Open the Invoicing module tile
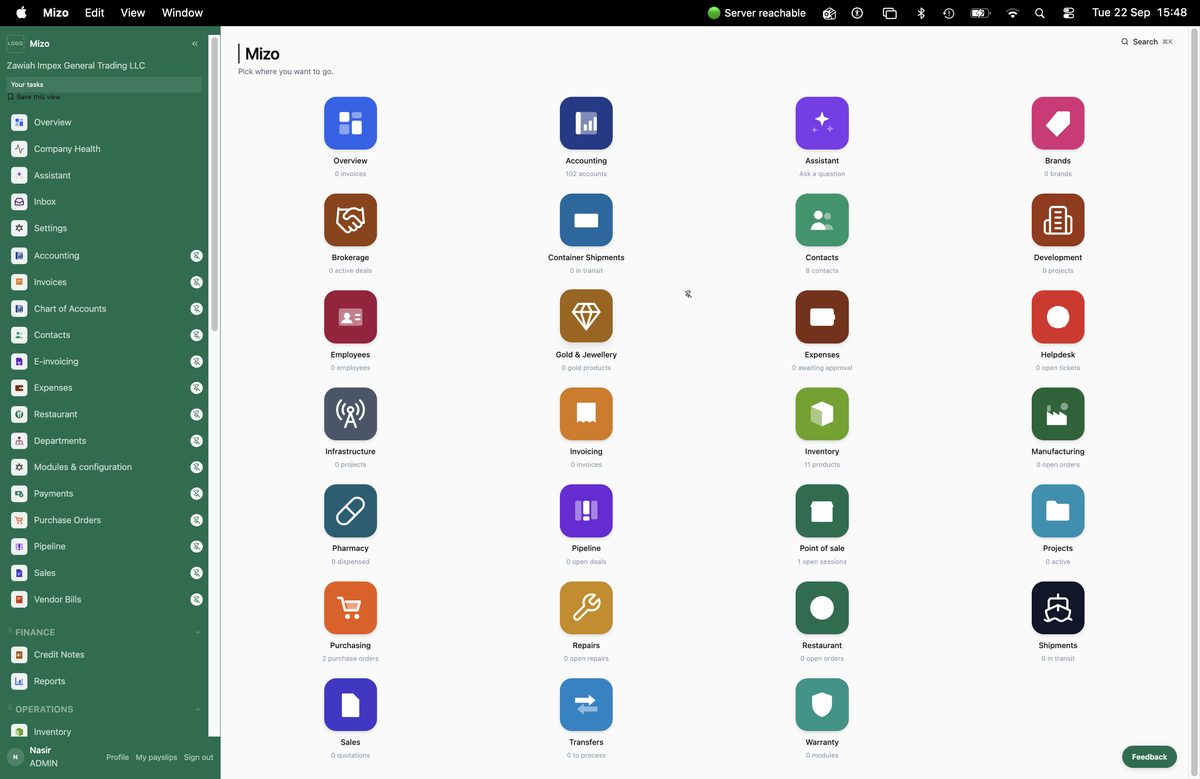This screenshot has width=1200, height=779. click(586, 414)
